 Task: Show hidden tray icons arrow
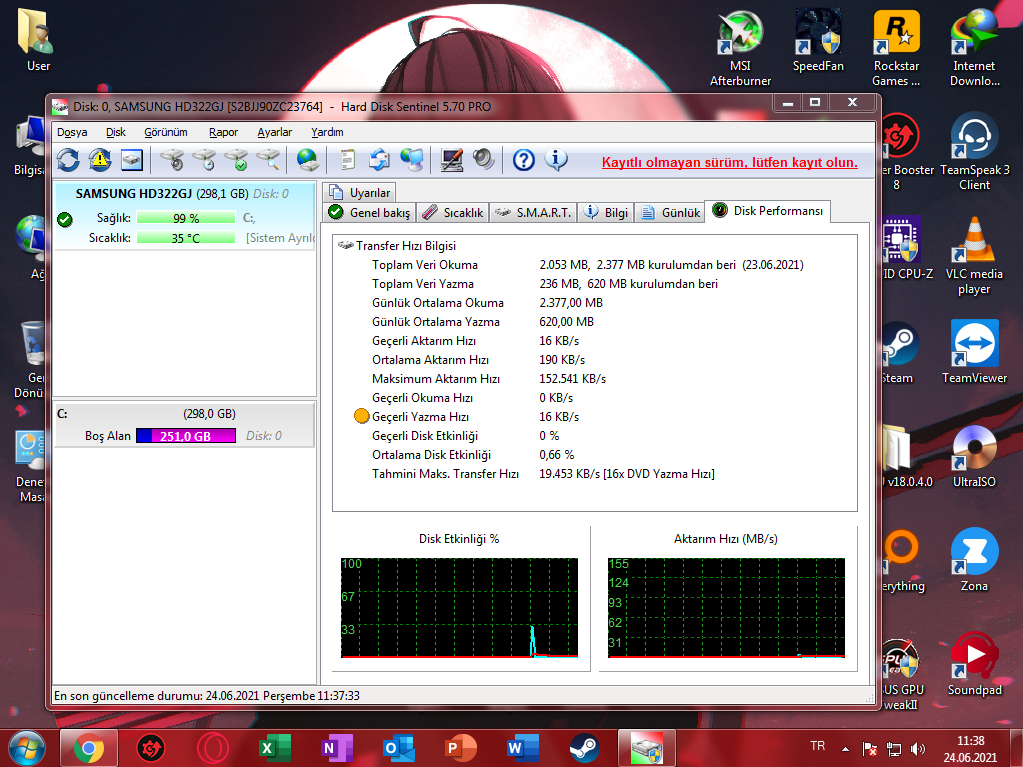[846, 749]
